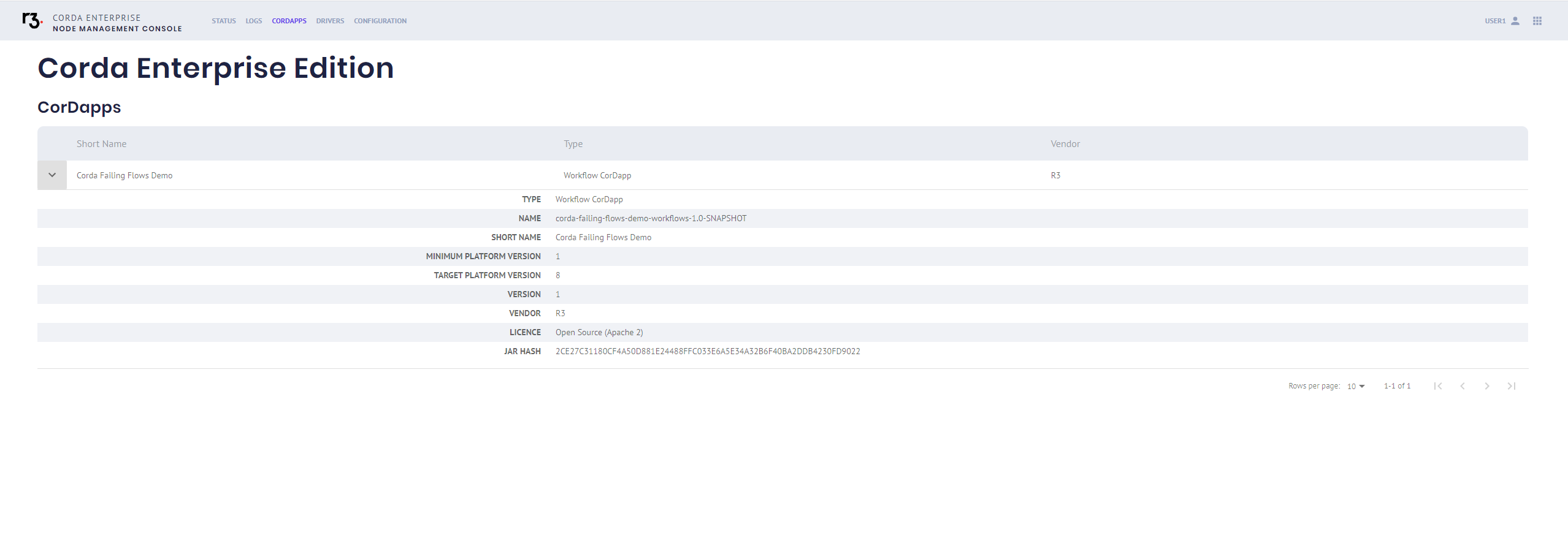
Task: Click the Type column header
Action: point(573,144)
